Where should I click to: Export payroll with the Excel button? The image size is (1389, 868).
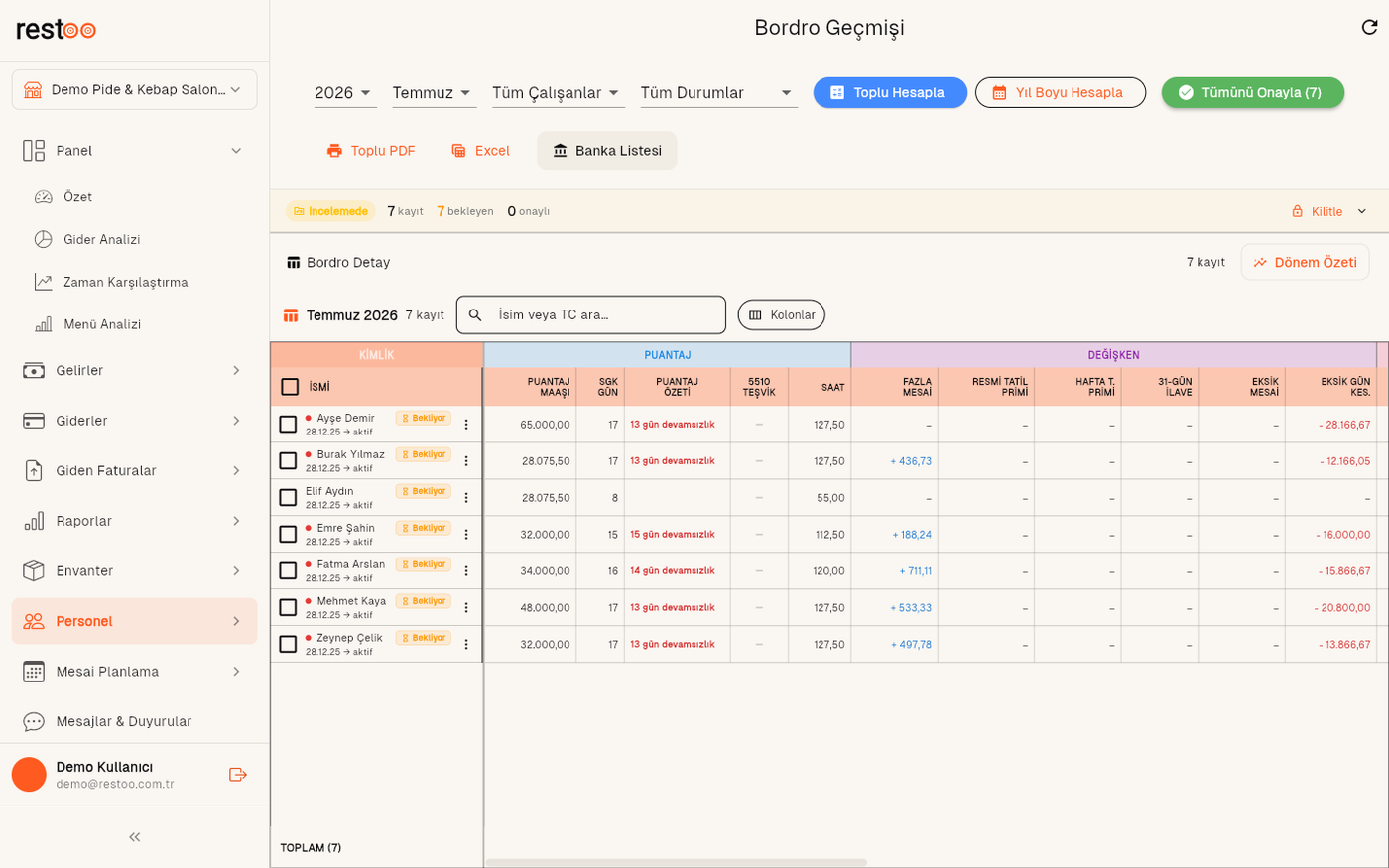(x=481, y=151)
